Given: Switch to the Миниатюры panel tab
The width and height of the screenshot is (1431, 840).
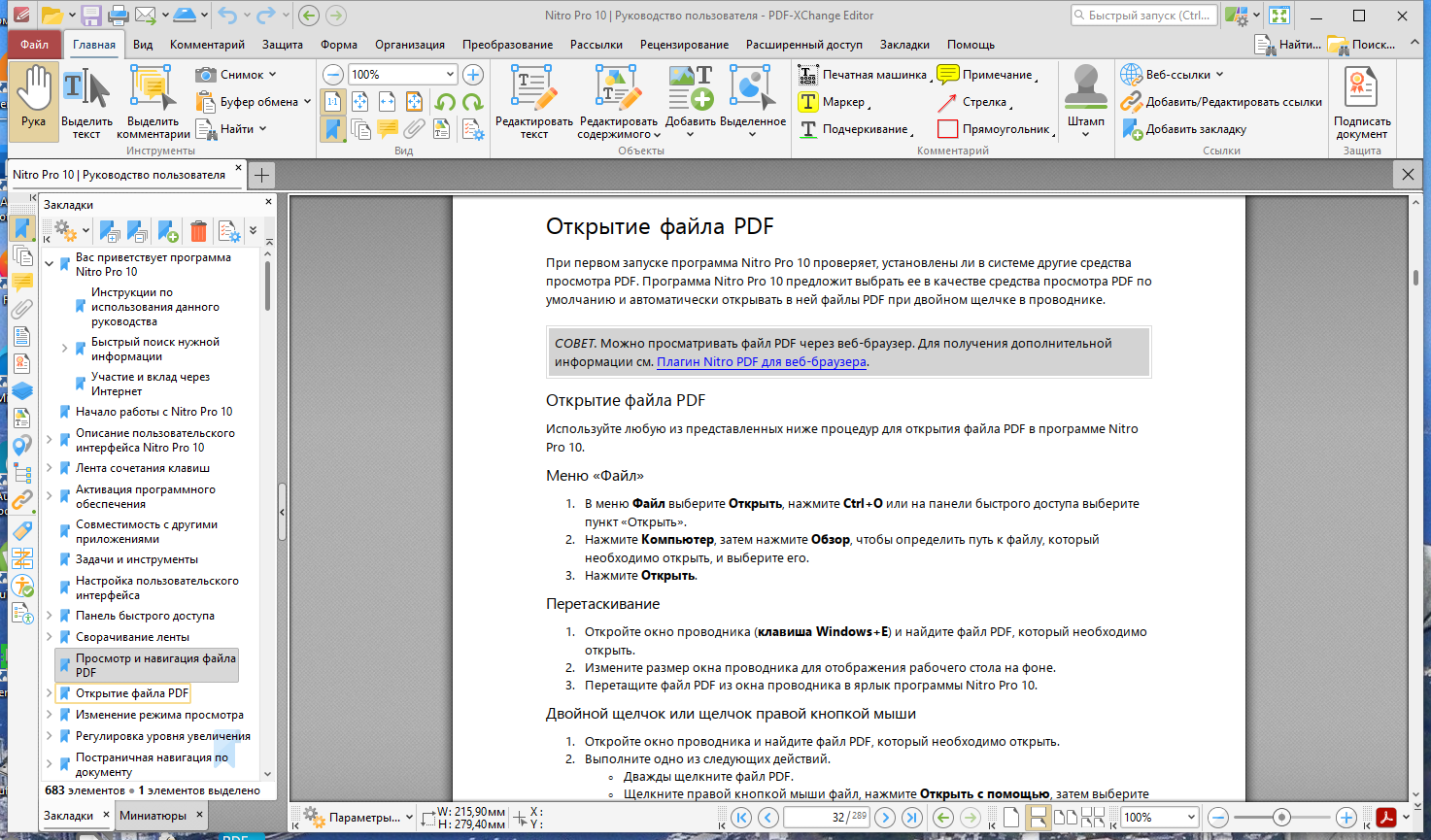Looking at the screenshot, I should pos(153,816).
